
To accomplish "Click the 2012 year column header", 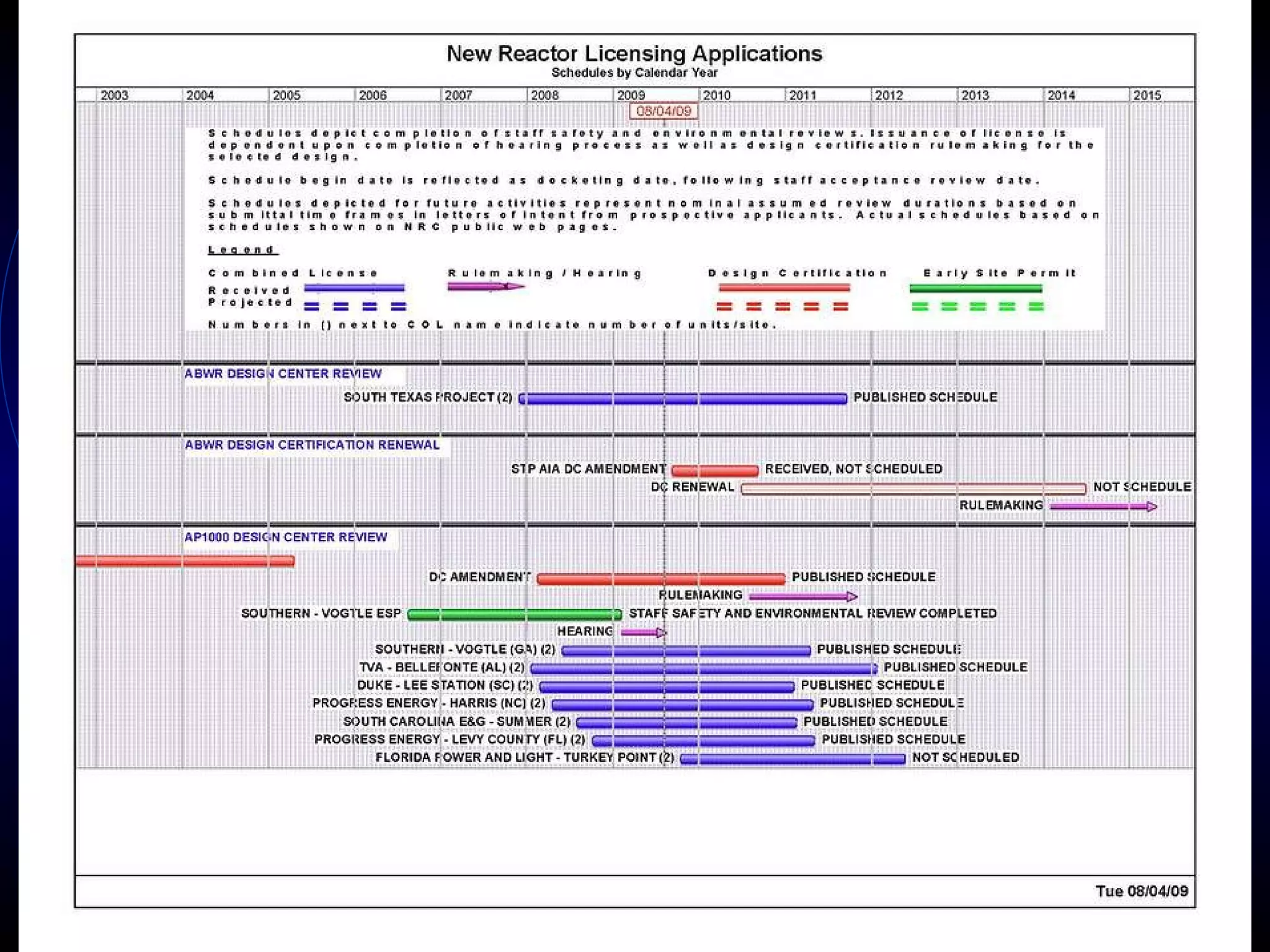I will (888, 95).
